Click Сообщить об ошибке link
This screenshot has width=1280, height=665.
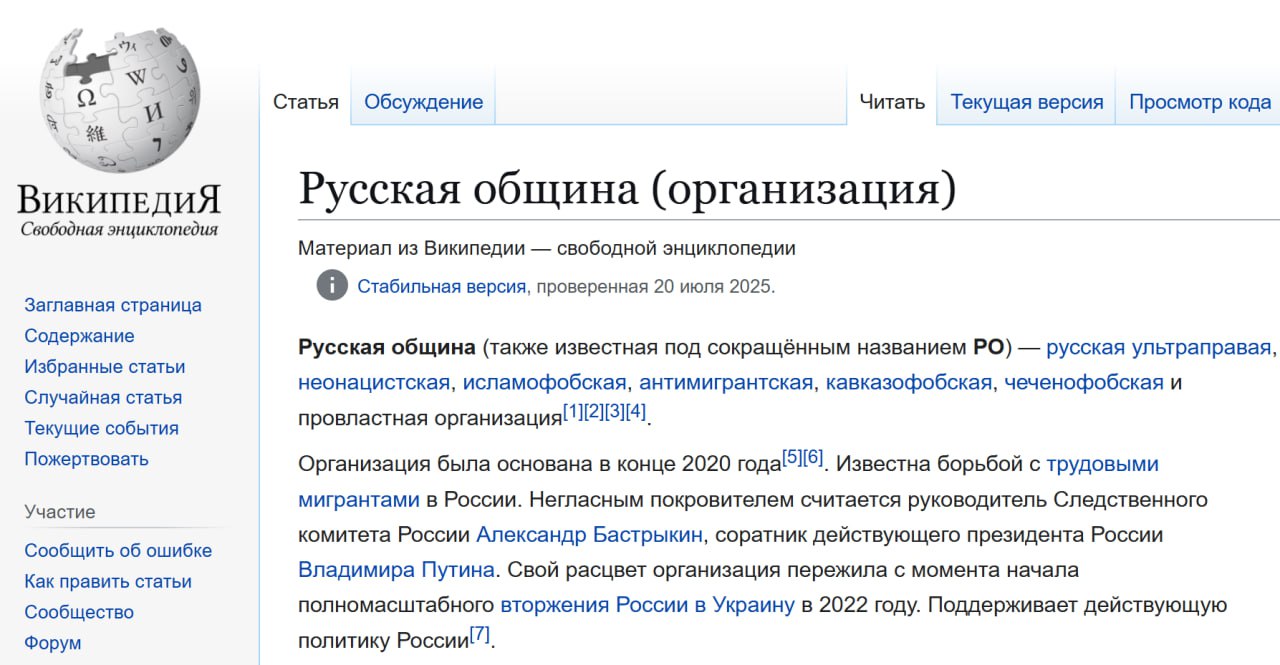pos(118,551)
